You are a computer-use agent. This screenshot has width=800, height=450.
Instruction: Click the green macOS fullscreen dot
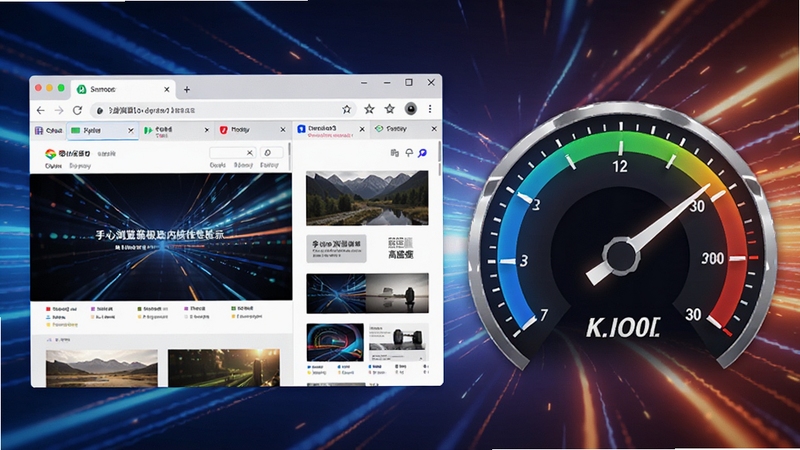point(61,88)
